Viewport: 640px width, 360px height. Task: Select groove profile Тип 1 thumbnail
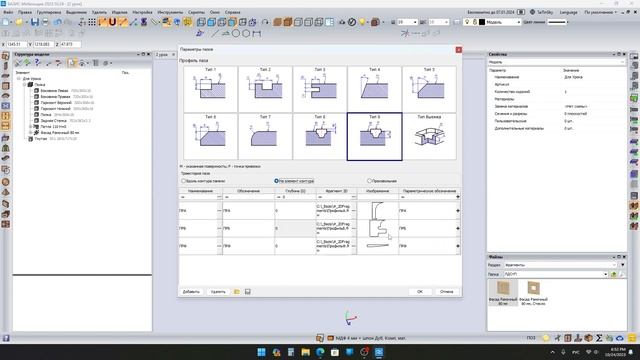point(211,89)
